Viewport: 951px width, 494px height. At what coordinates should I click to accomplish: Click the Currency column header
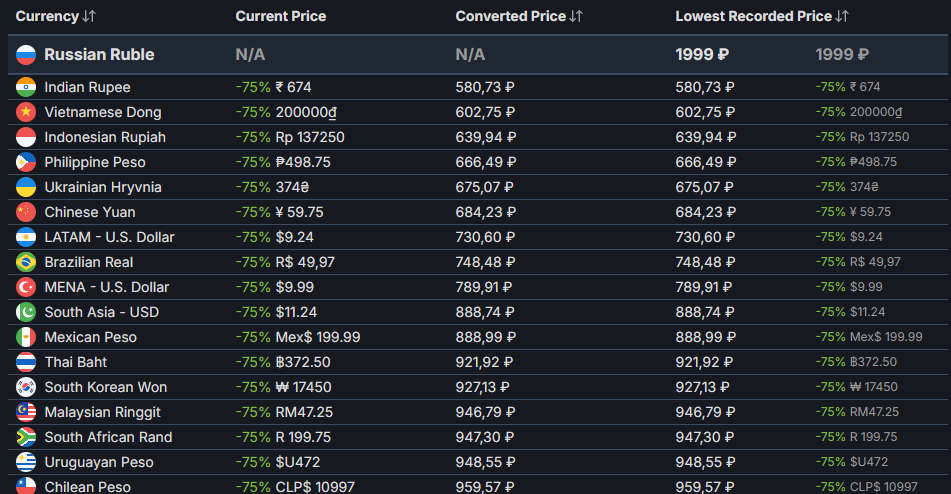tap(47, 16)
